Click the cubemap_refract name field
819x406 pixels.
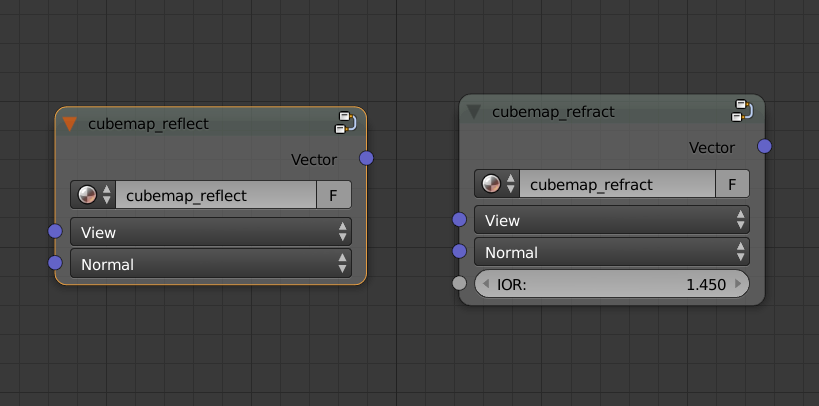[617, 183]
